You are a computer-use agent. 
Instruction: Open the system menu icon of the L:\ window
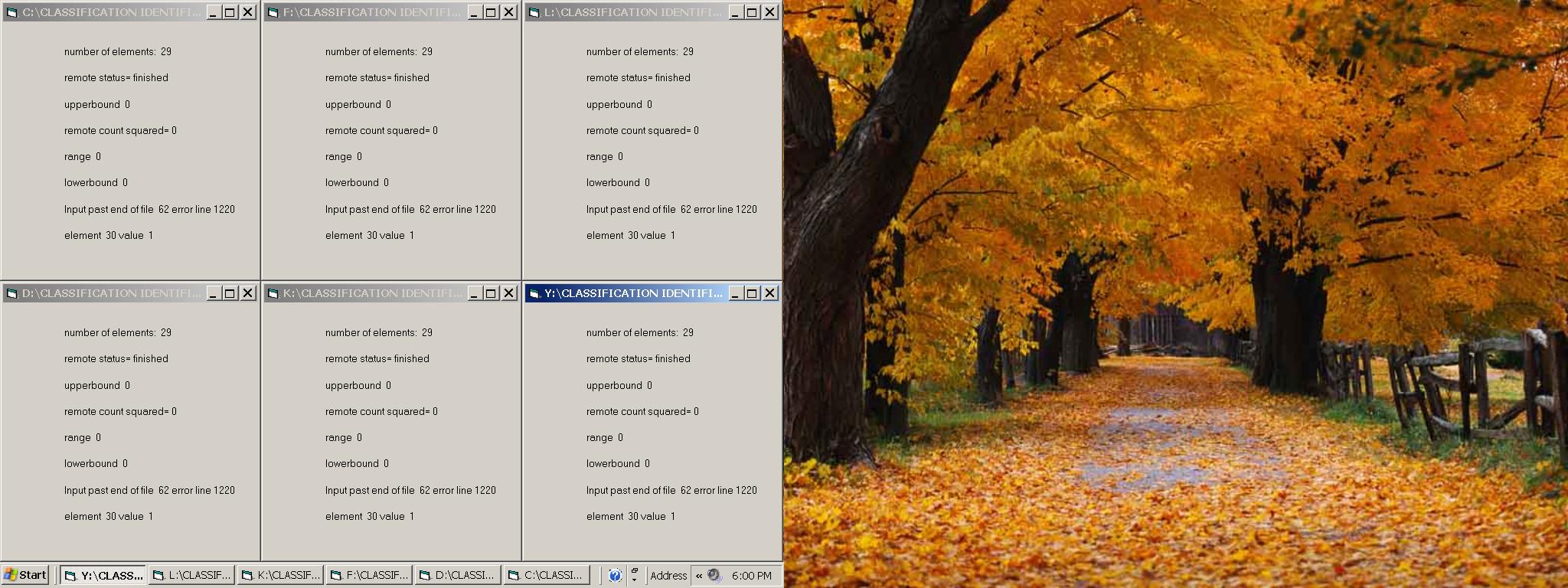[x=534, y=12]
